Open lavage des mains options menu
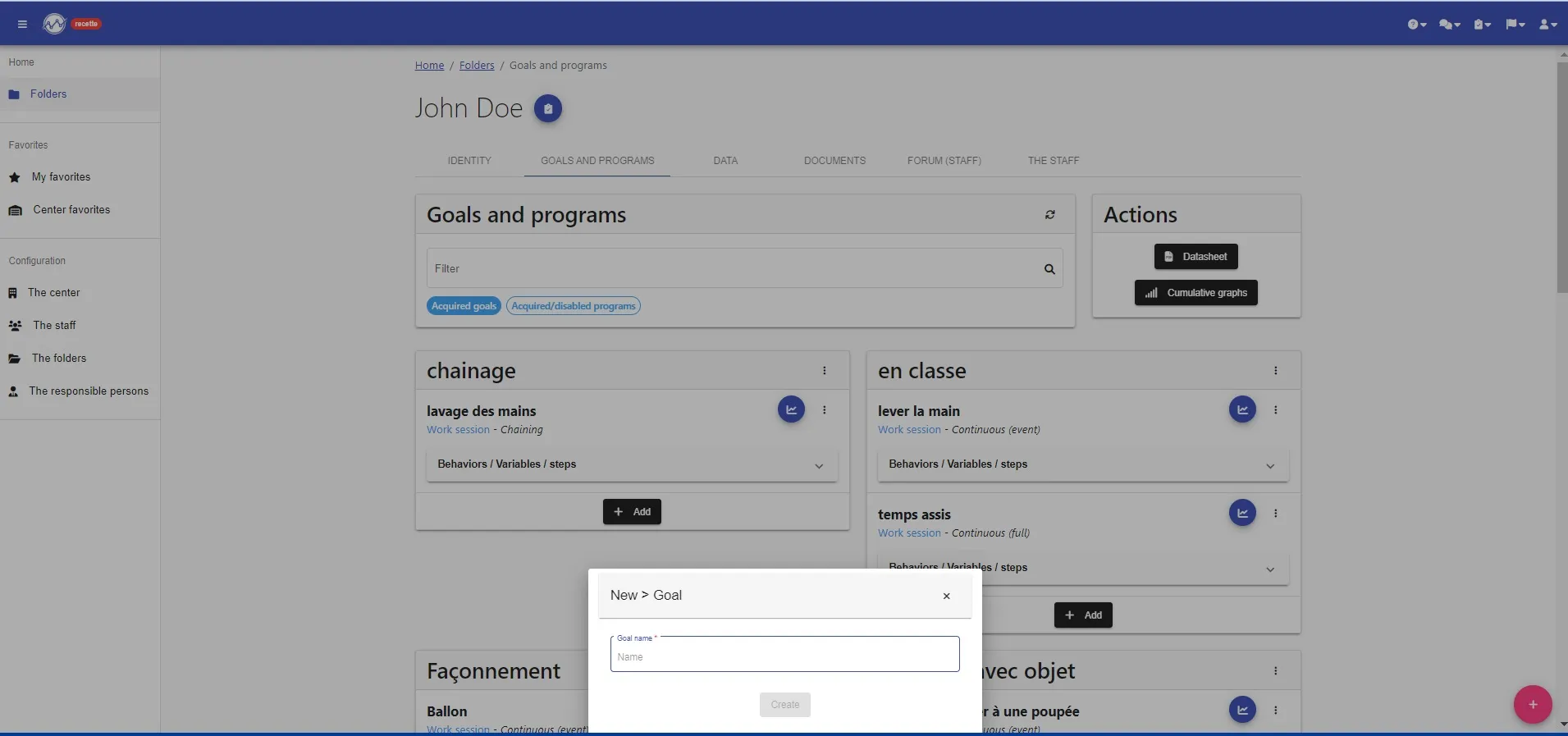The height and width of the screenshot is (736, 1568). point(825,410)
